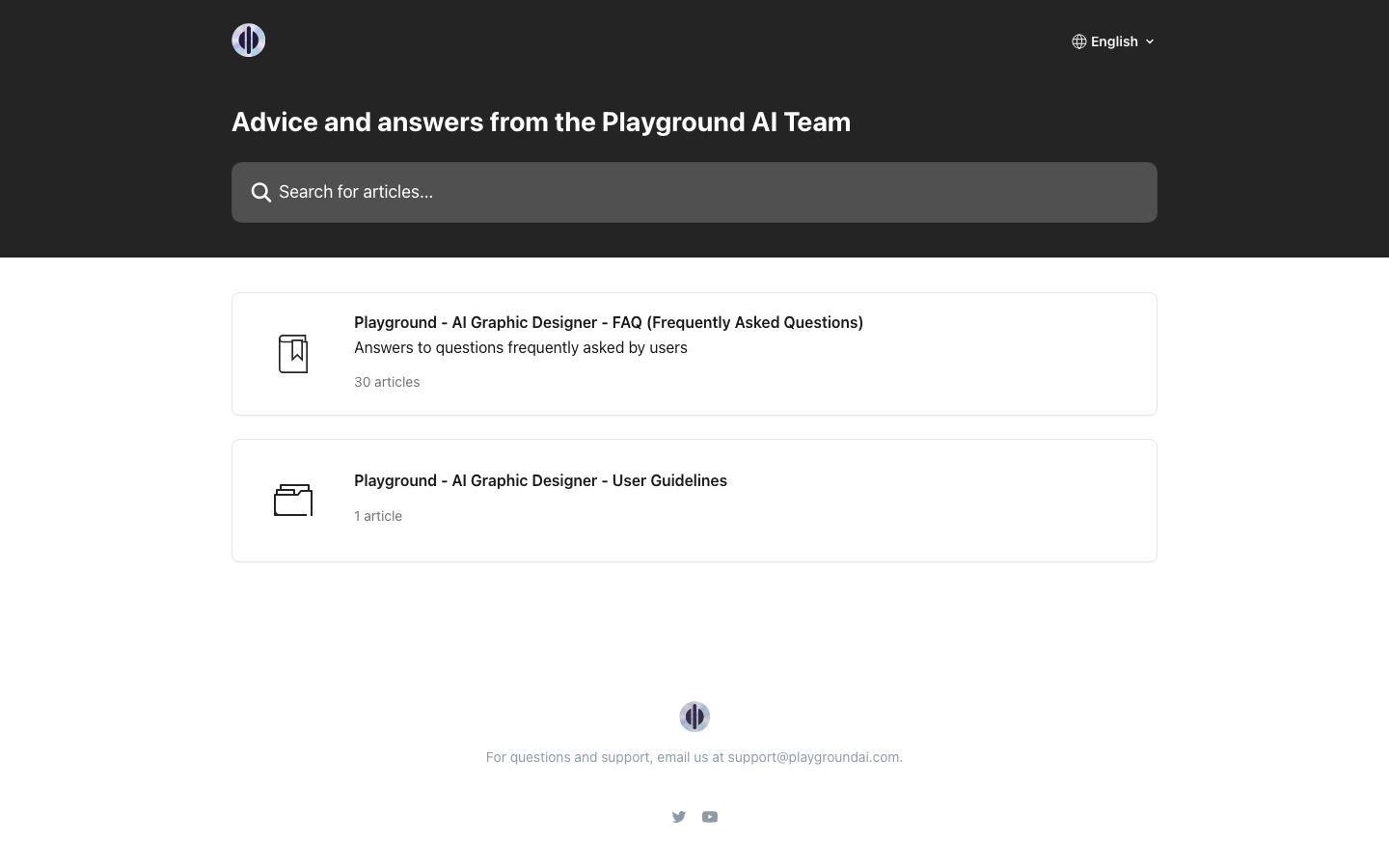Click the '30 articles' count text
The width and height of the screenshot is (1389, 868).
[387, 382]
